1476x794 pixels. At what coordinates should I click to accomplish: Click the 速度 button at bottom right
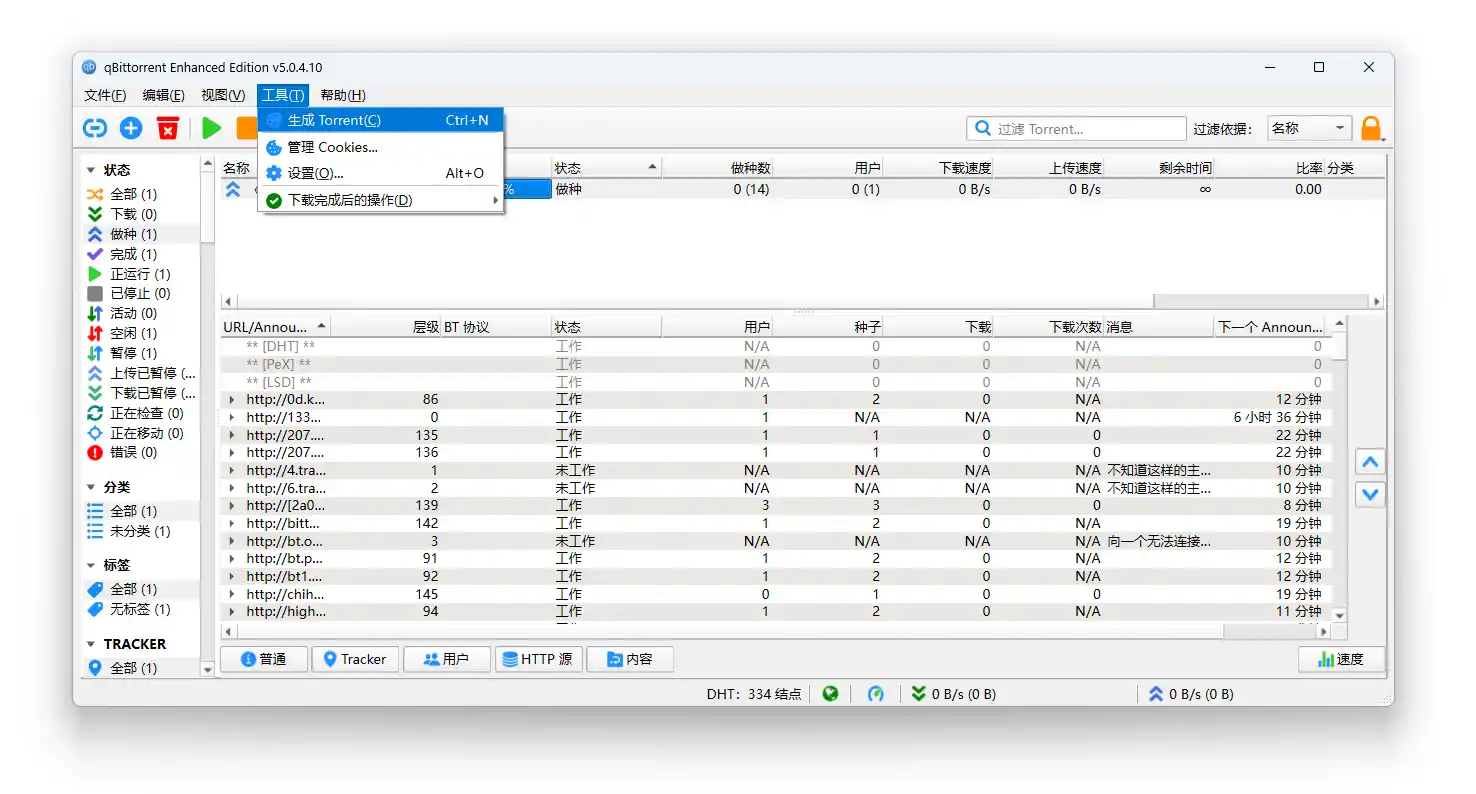coord(1341,659)
